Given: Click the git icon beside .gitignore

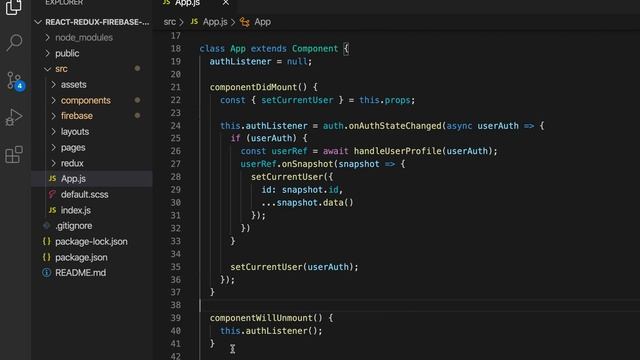Looking at the screenshot, I should pos(47,226).
